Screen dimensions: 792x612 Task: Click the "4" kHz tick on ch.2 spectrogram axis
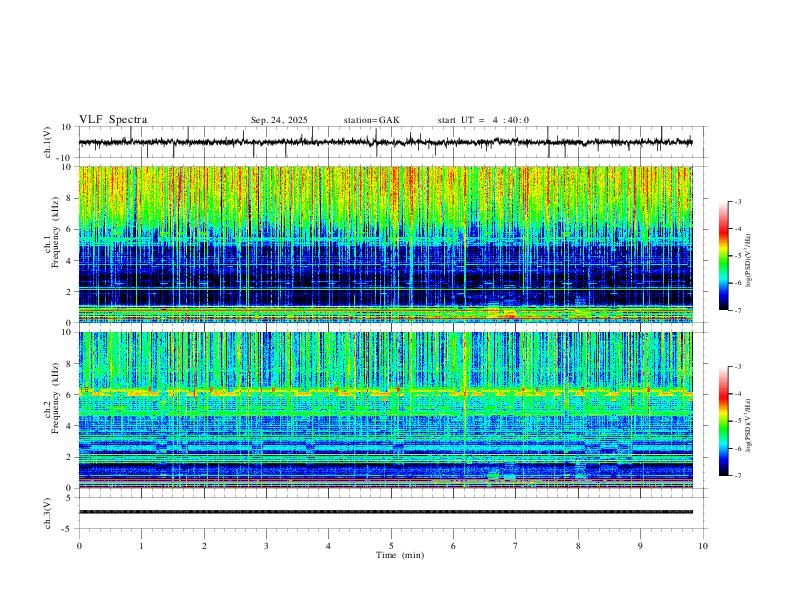pos(70,426)
